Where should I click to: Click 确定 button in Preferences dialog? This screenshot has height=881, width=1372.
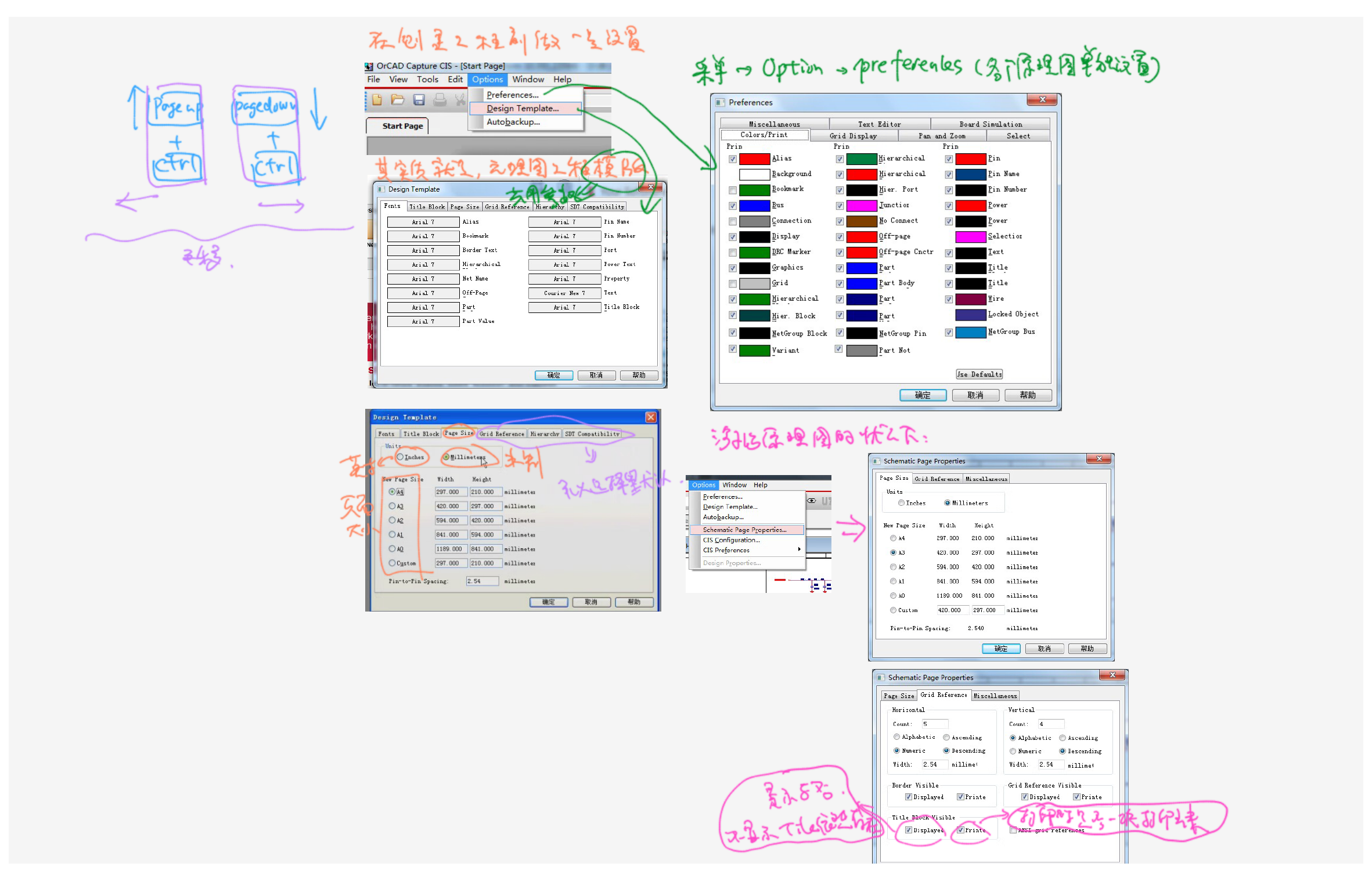923,395
